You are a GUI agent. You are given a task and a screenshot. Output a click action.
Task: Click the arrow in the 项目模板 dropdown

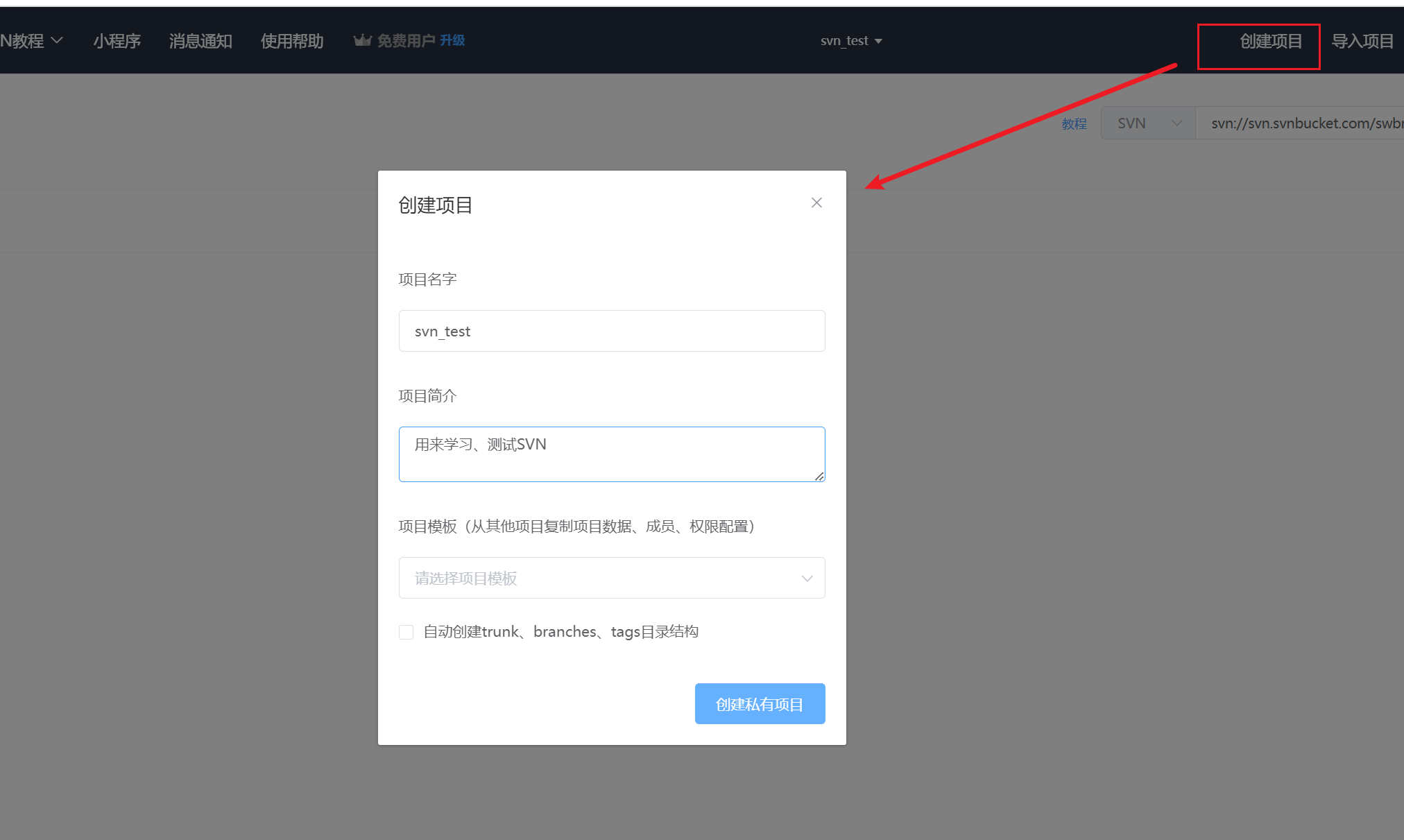(x=807, y=578)
